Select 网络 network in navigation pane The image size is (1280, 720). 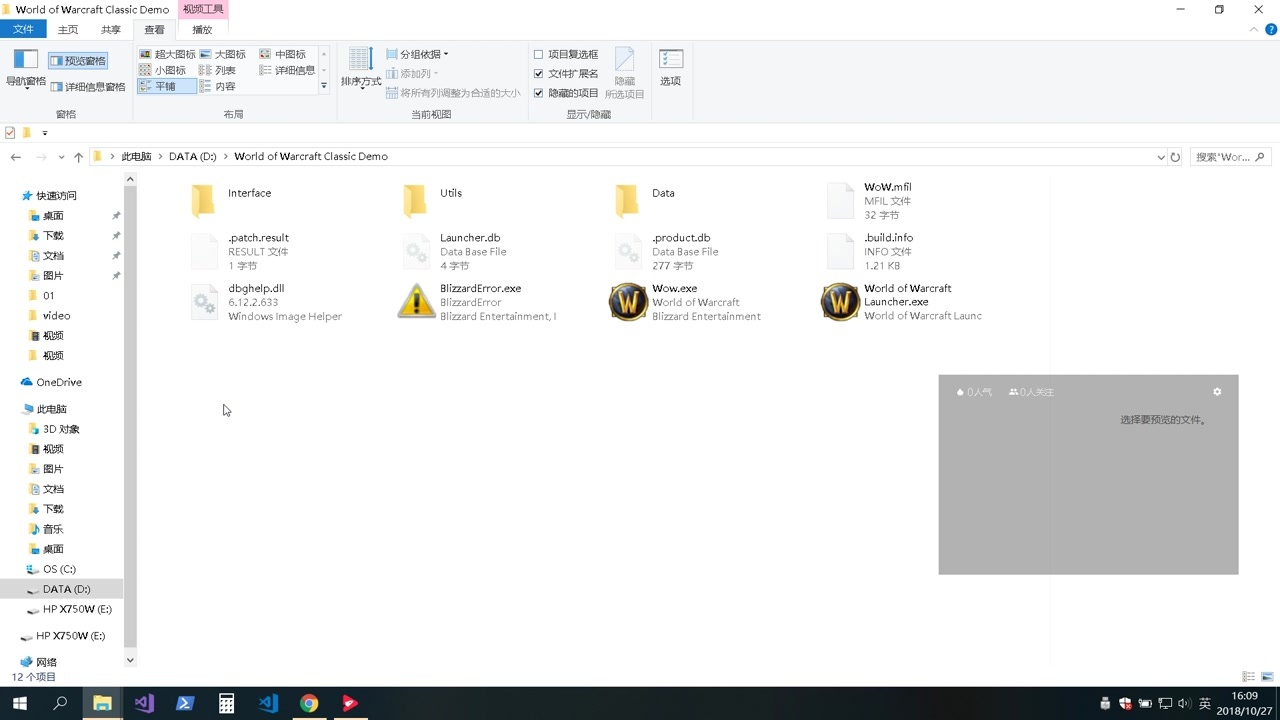pos(46,662)
